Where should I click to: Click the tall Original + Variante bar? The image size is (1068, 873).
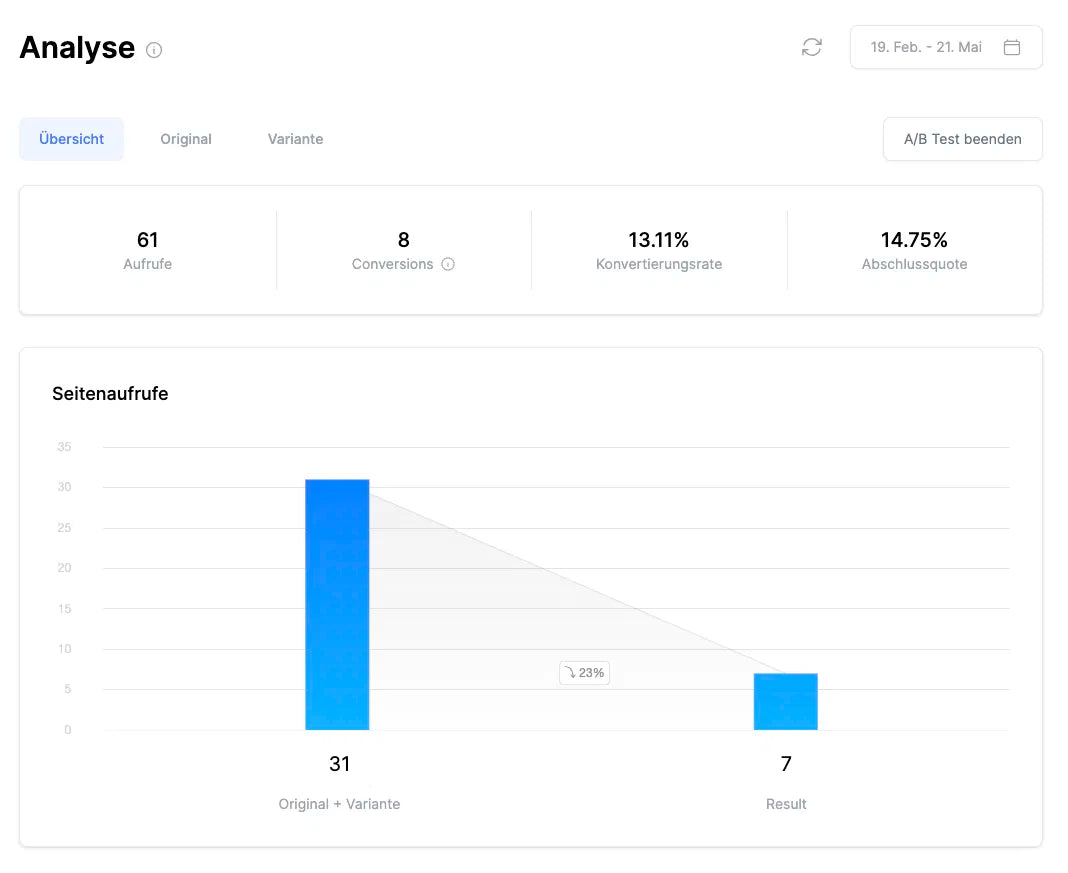[337, 605]
